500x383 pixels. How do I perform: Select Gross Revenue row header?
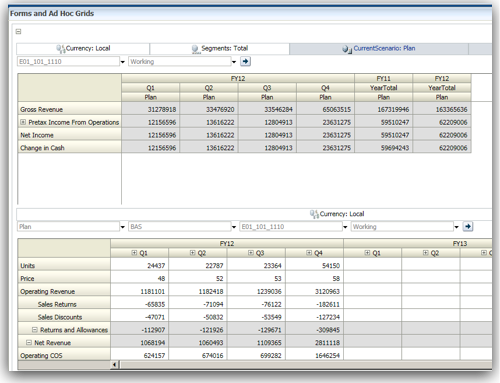(69, 109)
